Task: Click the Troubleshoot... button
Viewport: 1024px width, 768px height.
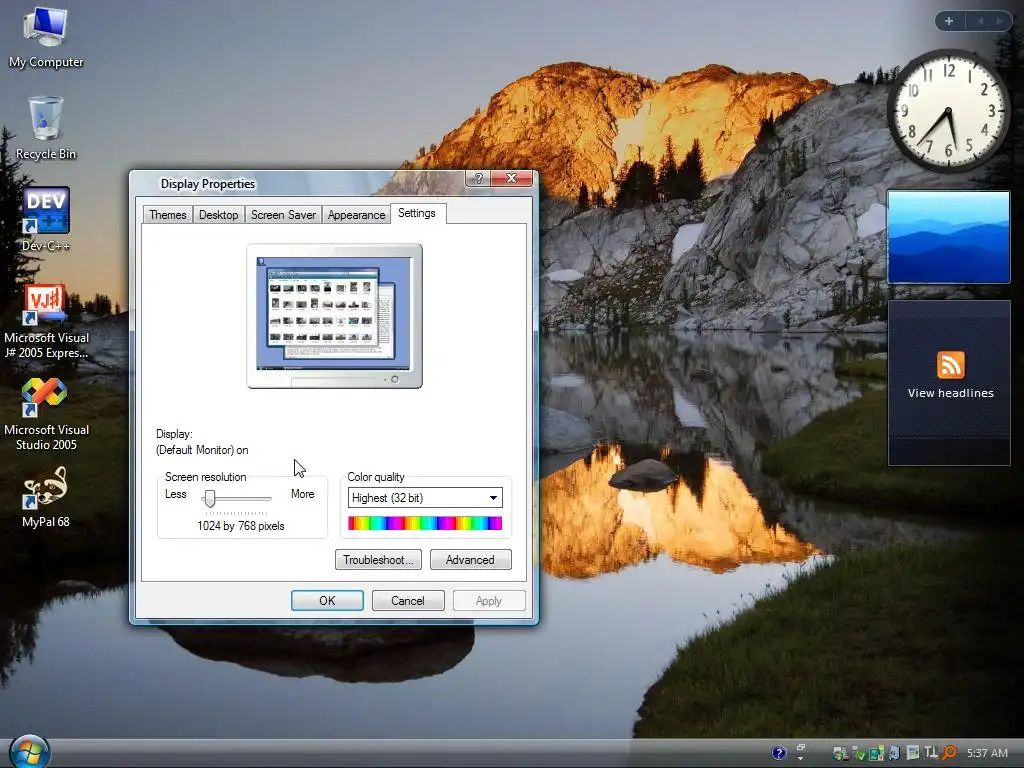Action: tap(378, 560)
